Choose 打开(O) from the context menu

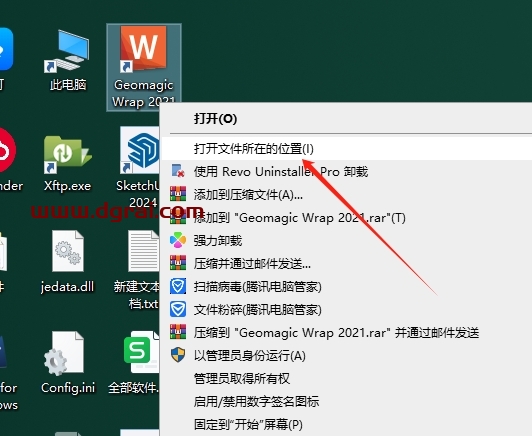click(346, 118)
